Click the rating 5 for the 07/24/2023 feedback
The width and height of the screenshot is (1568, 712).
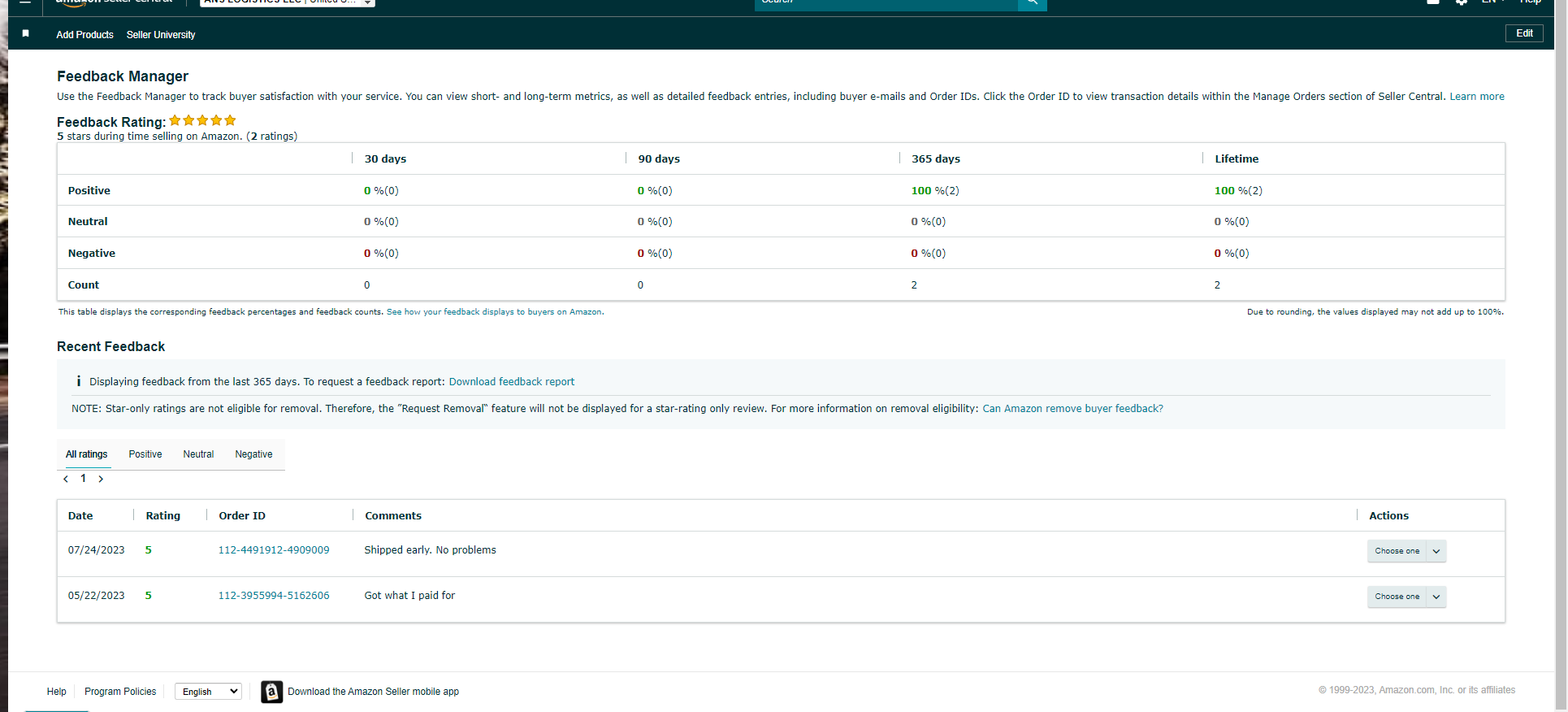(x=149, y=550)
